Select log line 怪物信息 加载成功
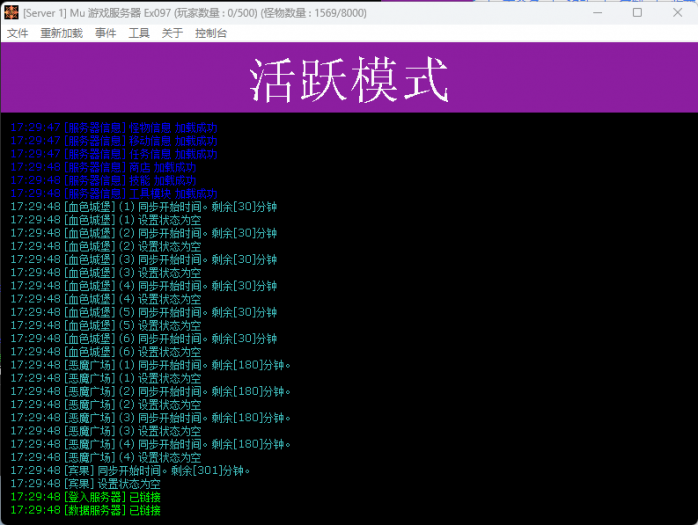 114,128
